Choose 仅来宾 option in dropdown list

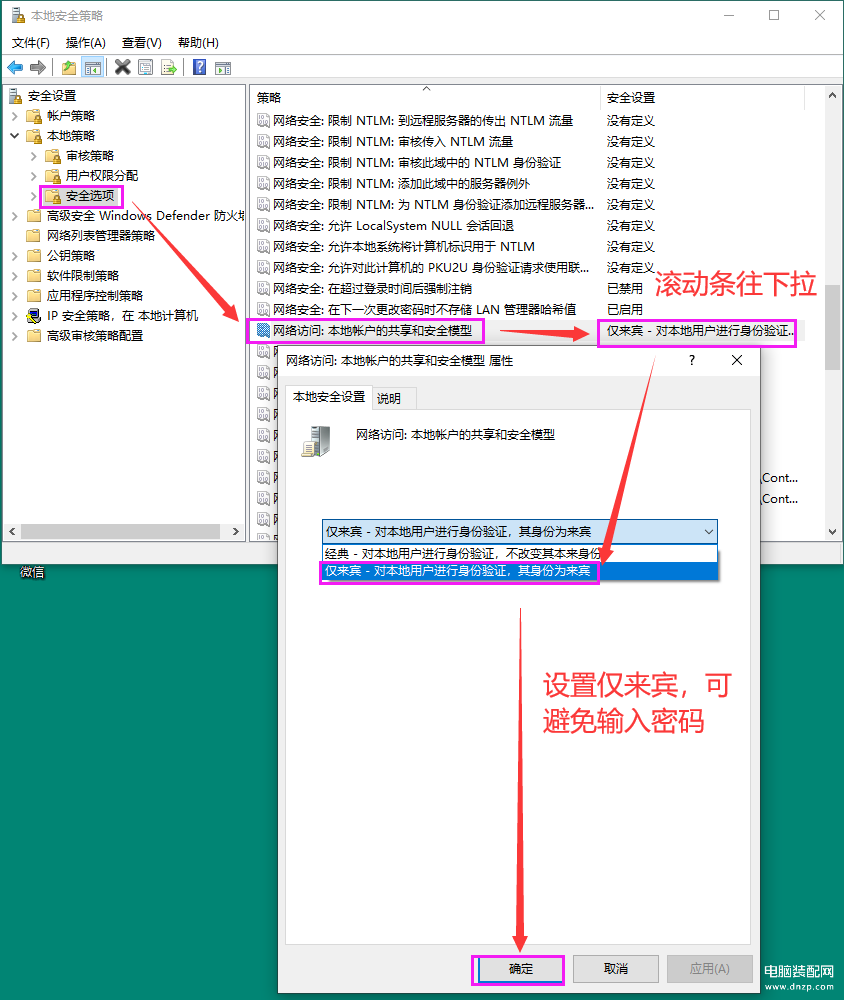pyautogui.click(x=519, y=571)
